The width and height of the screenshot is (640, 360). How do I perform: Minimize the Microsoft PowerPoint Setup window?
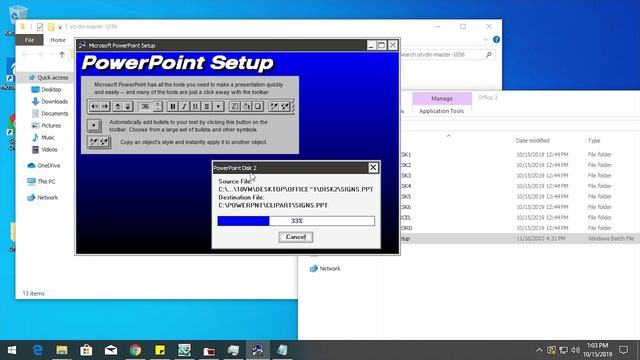pos(371,45)
